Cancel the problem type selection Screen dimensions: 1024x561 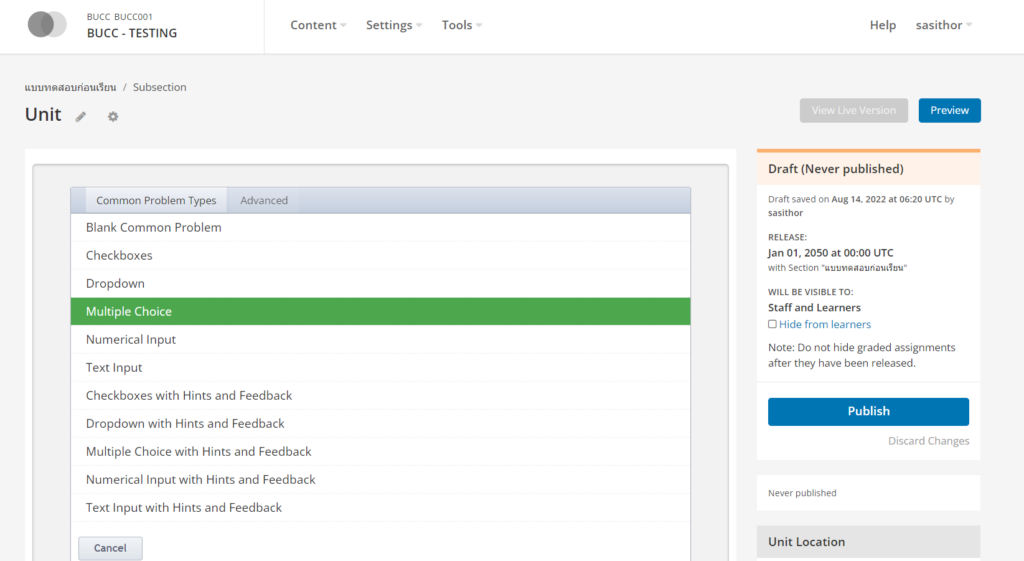[110, 548]
